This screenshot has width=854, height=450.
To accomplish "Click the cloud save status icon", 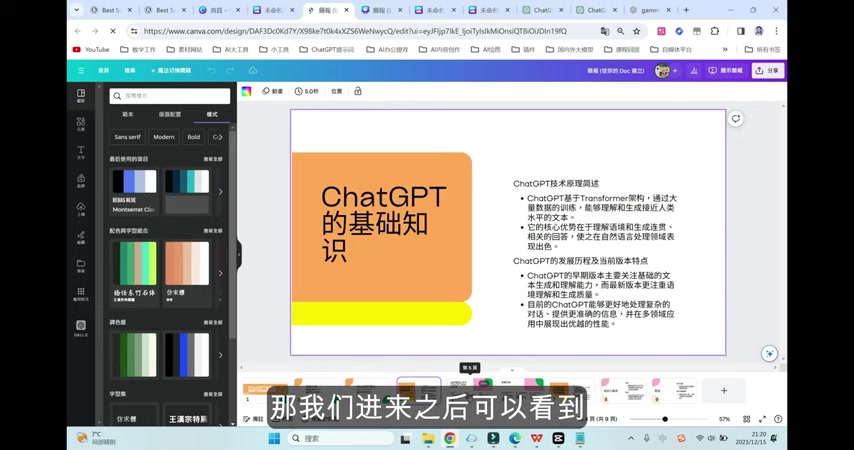I will (x=253, y=70).
